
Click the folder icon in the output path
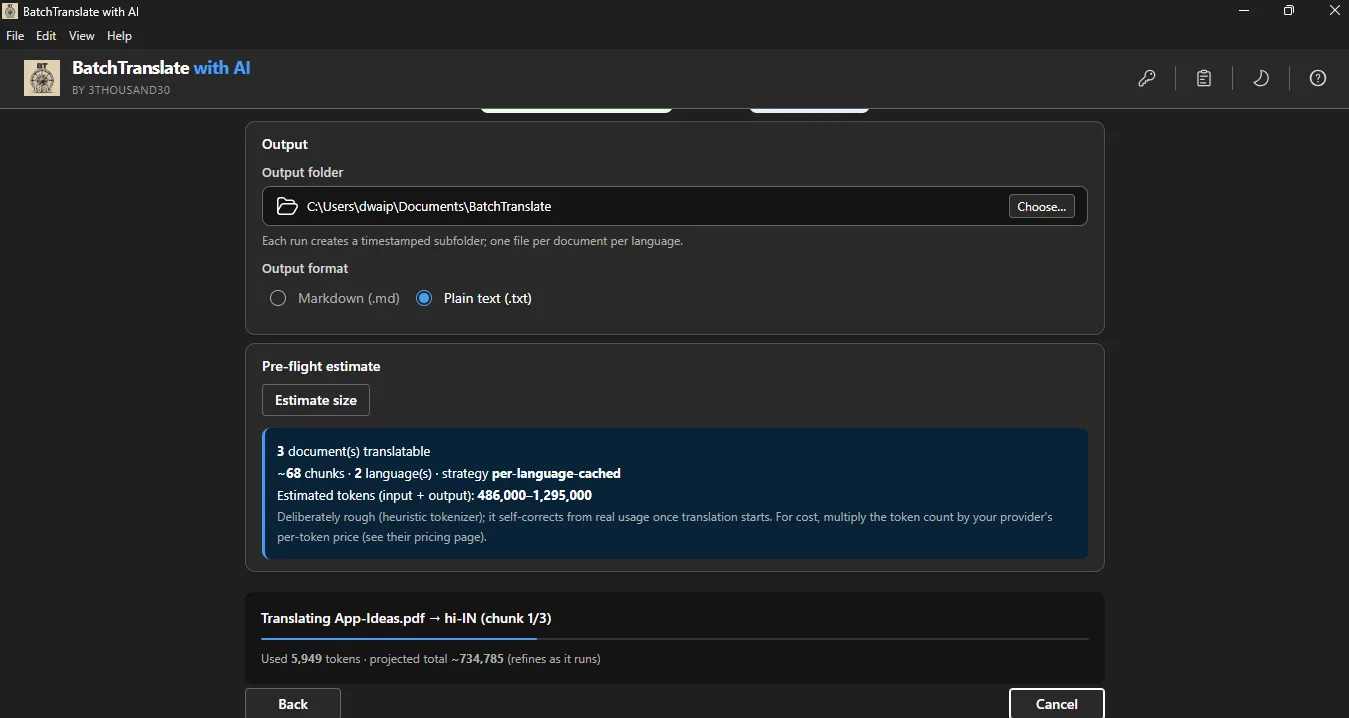pyautogui.click(x=287, y=206)
